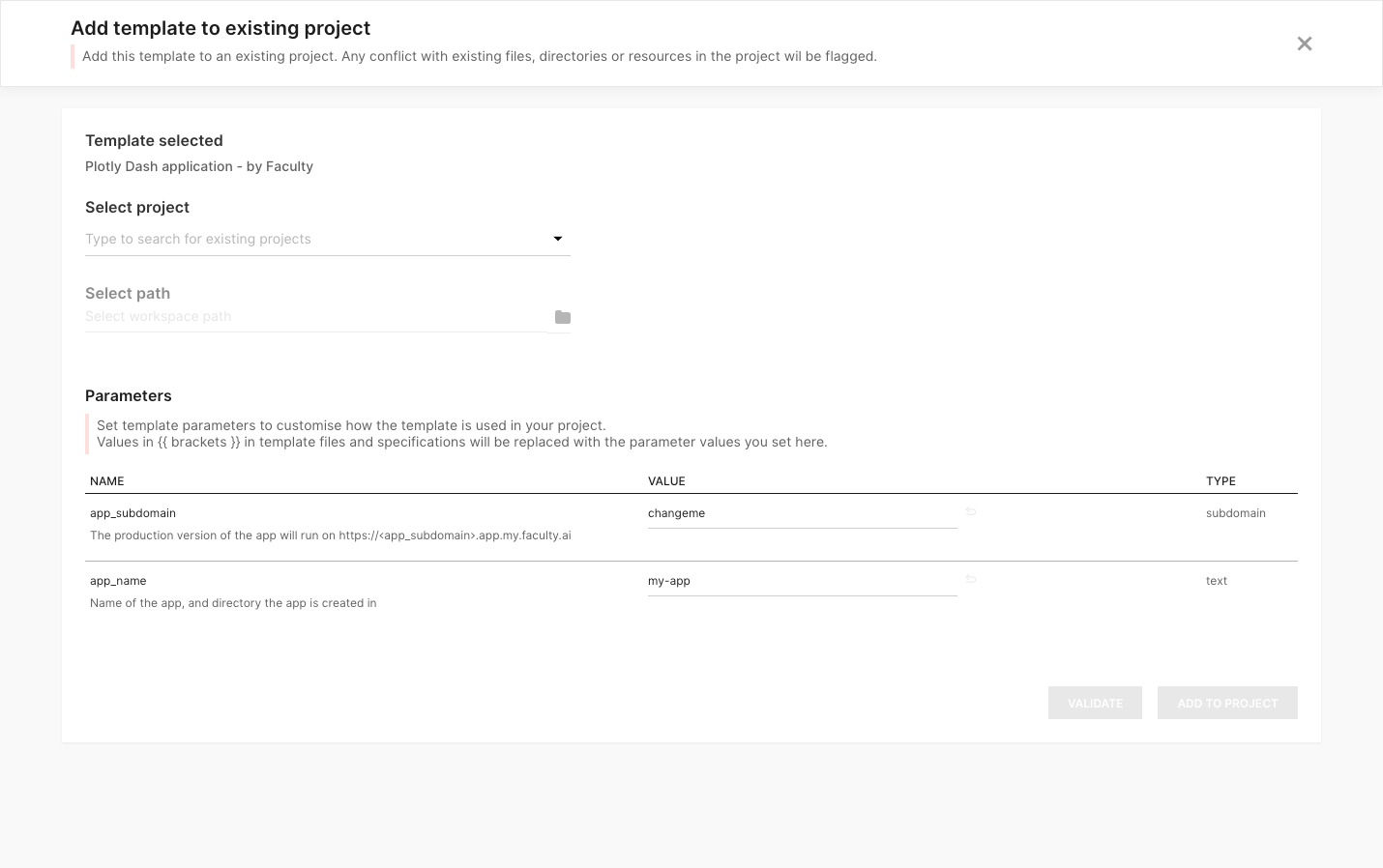Focus the existing projects search field
This screenshot has height=868, width=1383.
314,239
